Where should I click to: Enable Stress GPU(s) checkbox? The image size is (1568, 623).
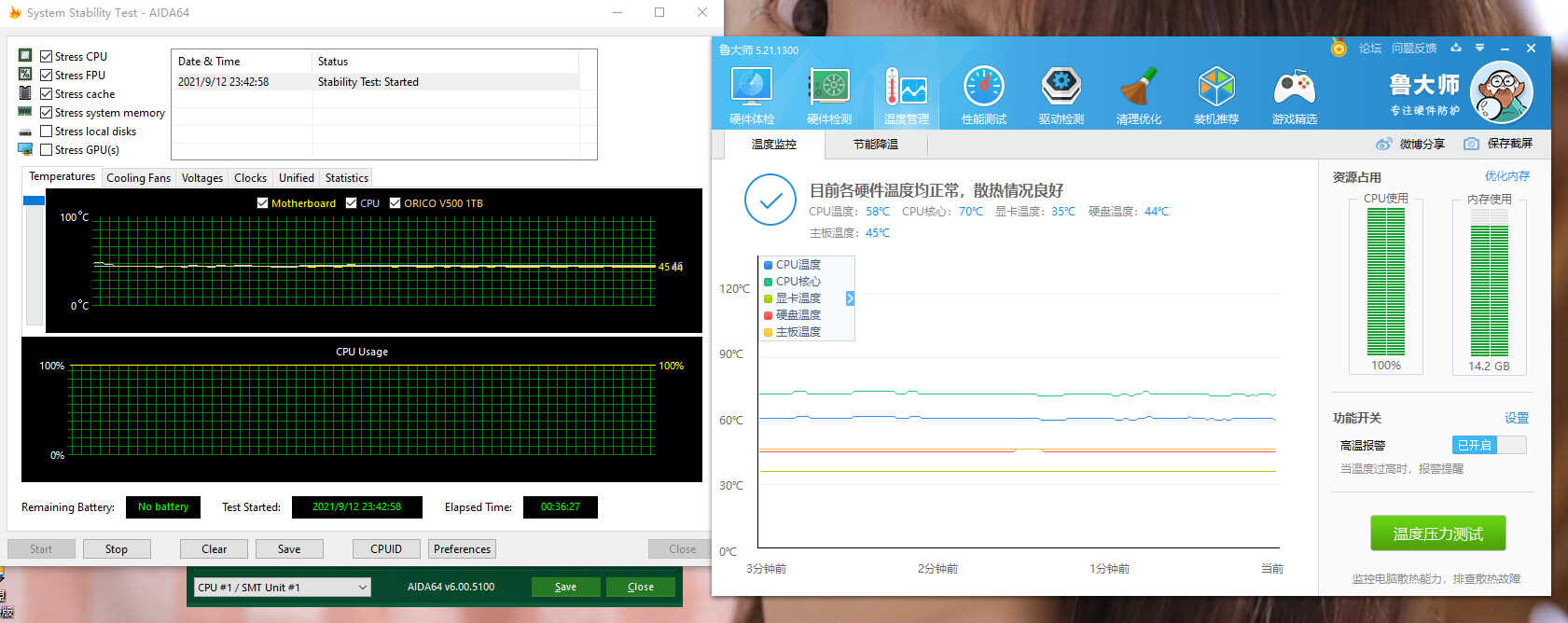(46, 149)
